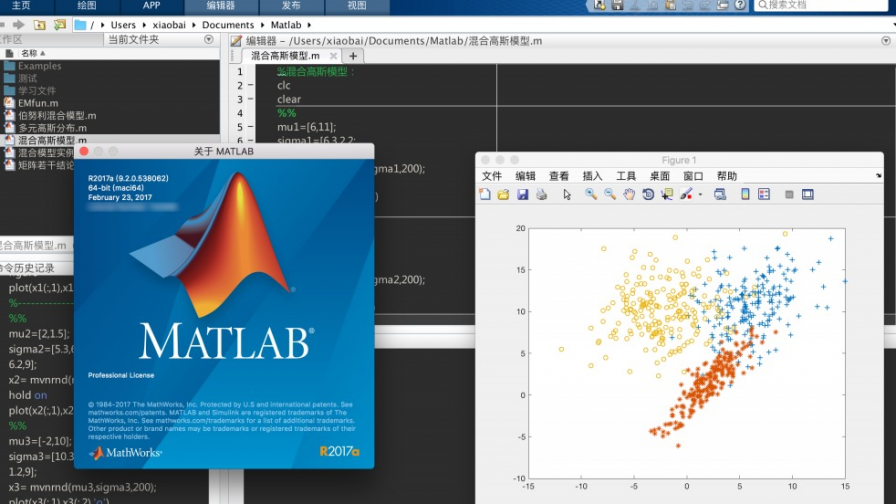
Task: Insert a legend using the toolbar icon
Action: (x=764, y=194)
